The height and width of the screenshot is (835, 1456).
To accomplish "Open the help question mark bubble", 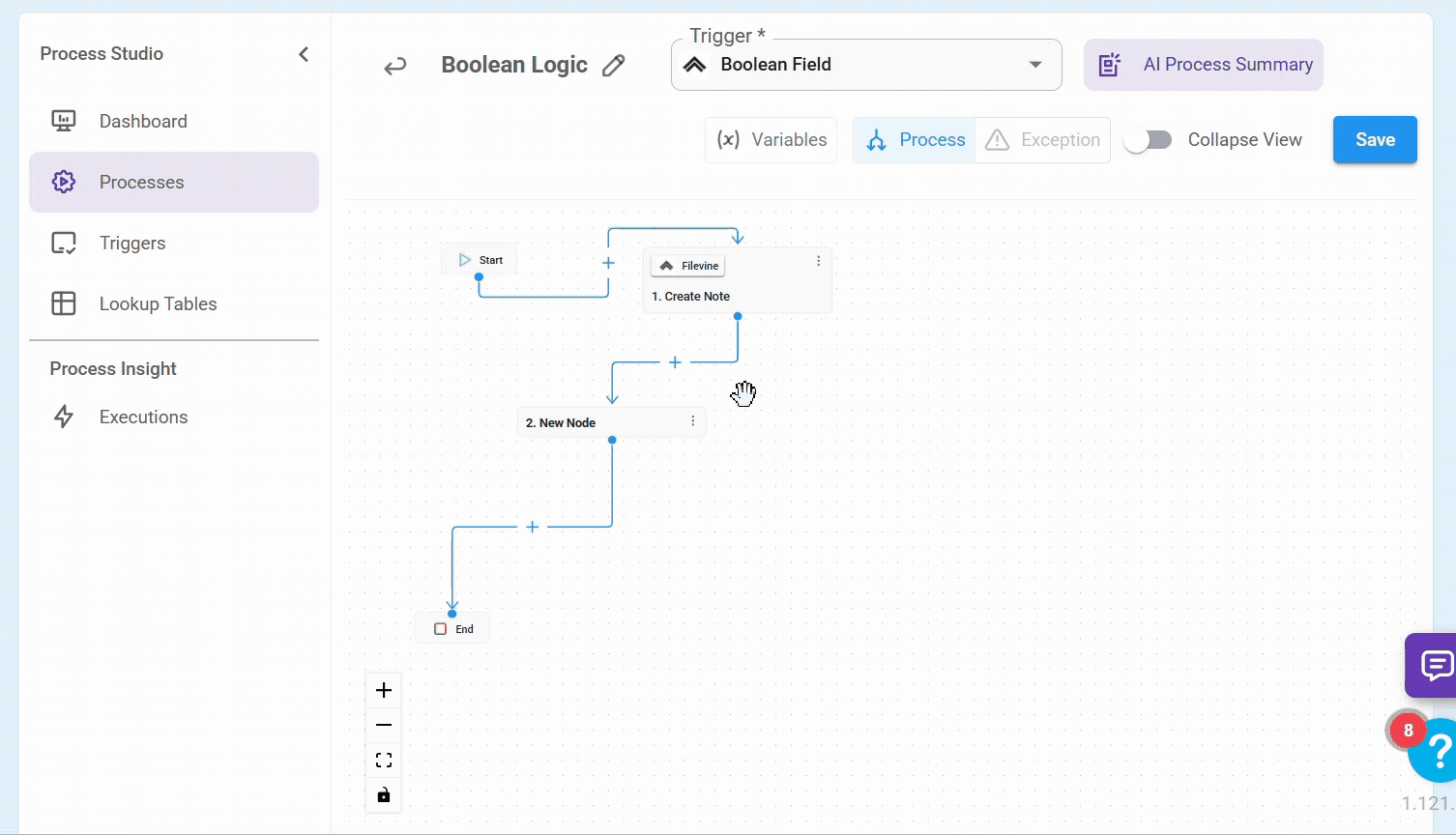I will [1438, 751].
